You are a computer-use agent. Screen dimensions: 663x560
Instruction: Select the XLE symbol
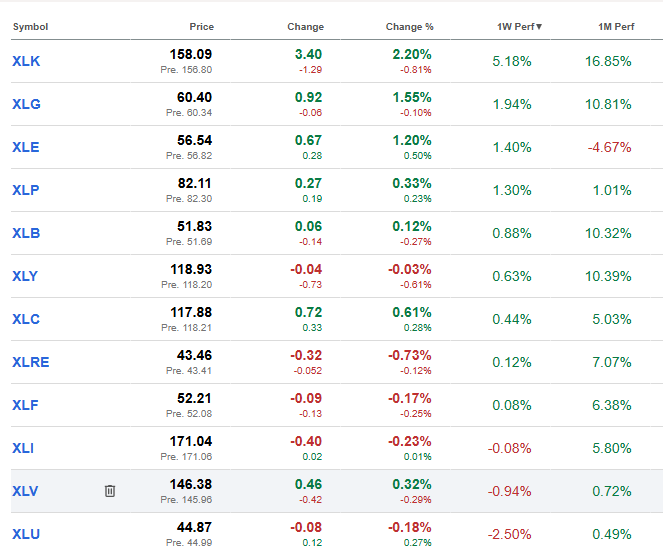coord(26,148)
